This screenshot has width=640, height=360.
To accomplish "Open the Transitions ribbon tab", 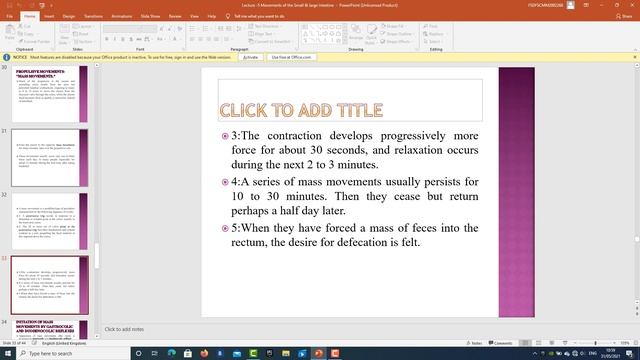I will pos(93,16).
